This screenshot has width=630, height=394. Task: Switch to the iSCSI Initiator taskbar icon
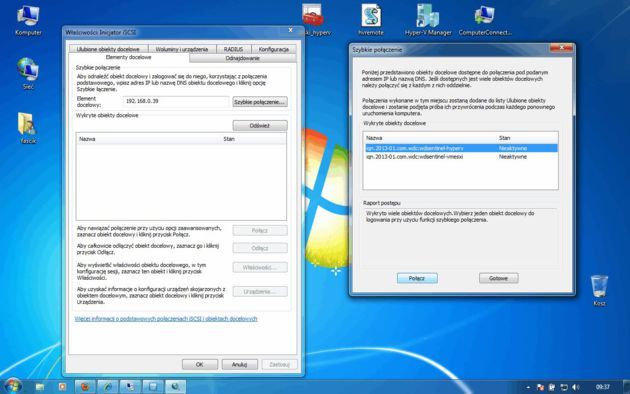point(176,387)
